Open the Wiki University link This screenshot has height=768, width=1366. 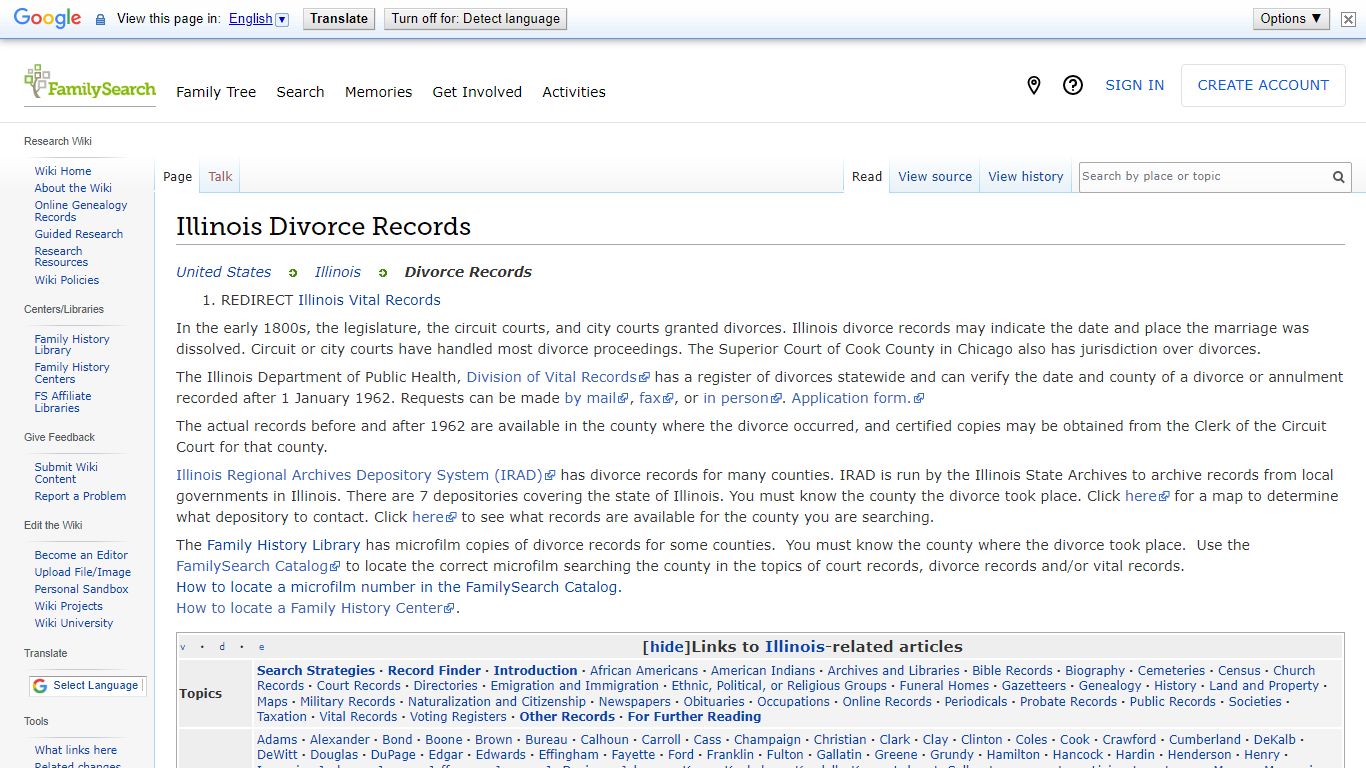[74, 623]
